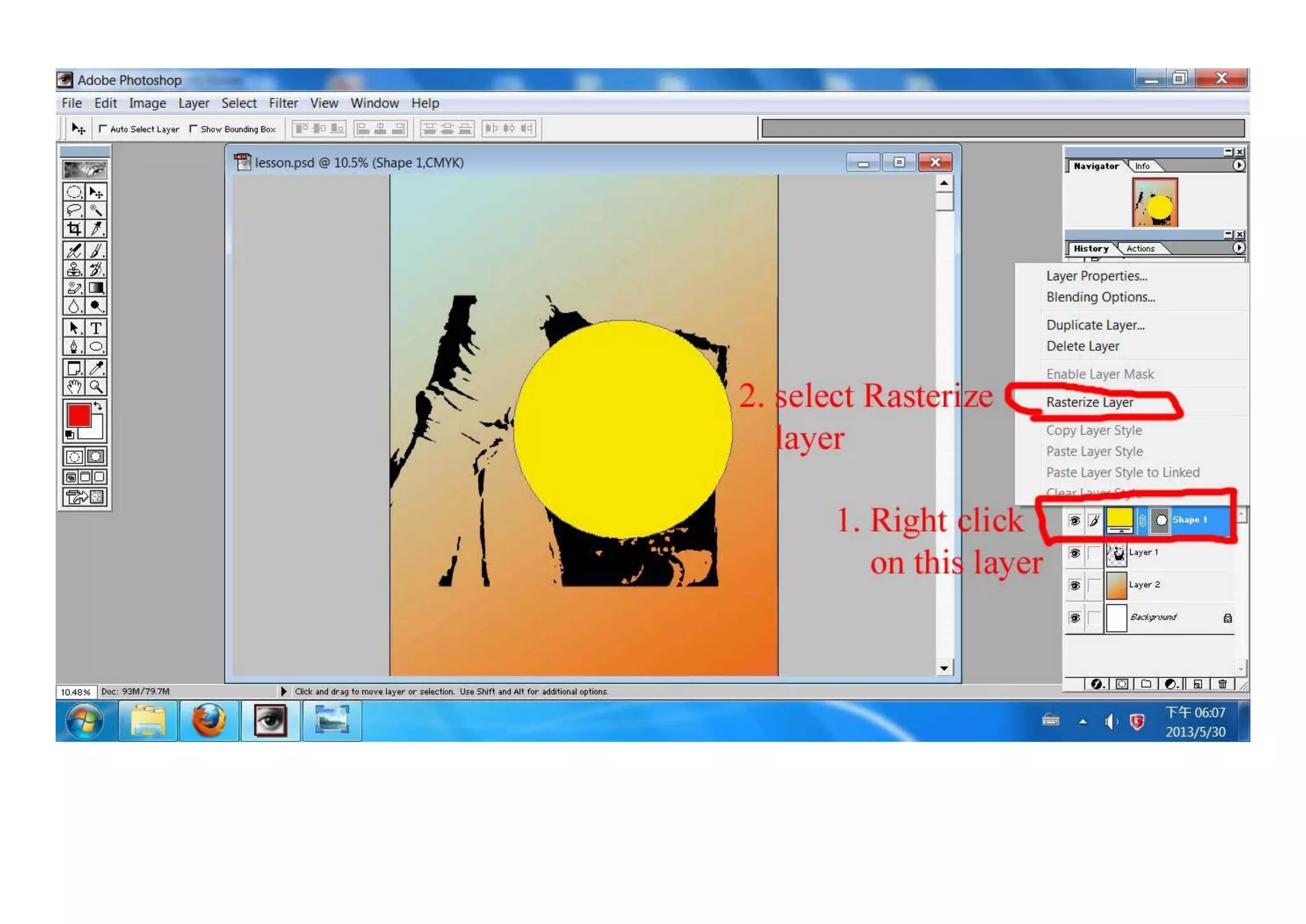The height and width of the screenshot is (924, 1306).
Task: Toggle link box for Layer 1
Action: [1094, 553]
